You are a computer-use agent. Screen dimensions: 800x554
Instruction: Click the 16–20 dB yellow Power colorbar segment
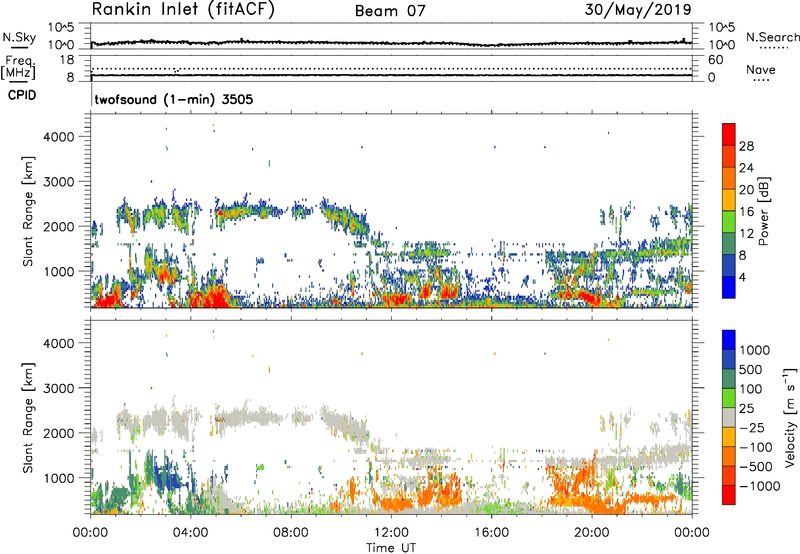(729, 200)
